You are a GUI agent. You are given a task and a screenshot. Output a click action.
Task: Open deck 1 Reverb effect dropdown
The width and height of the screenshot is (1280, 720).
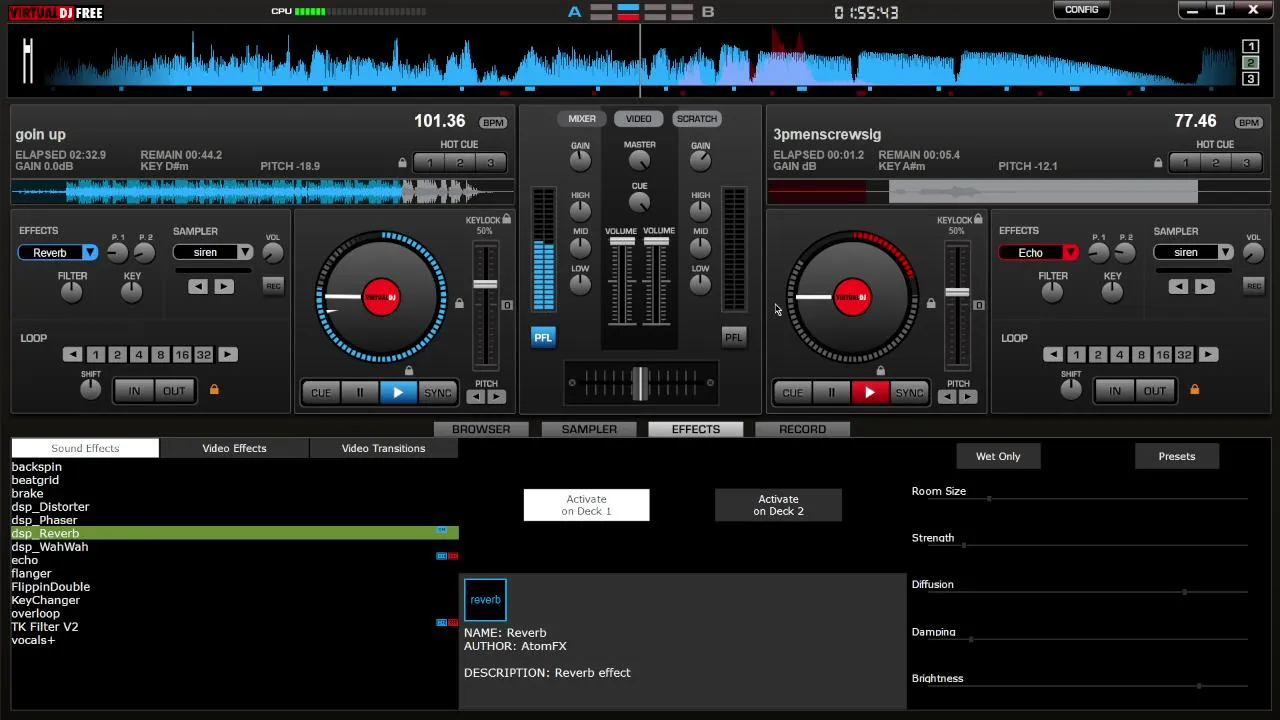[x=90, y=253]
